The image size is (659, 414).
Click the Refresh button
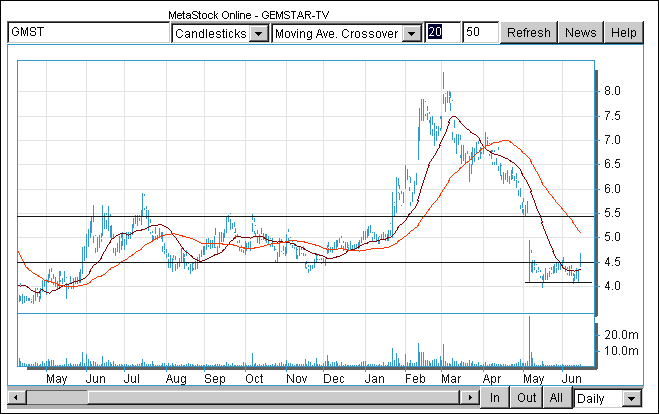(x=529, y=33)
